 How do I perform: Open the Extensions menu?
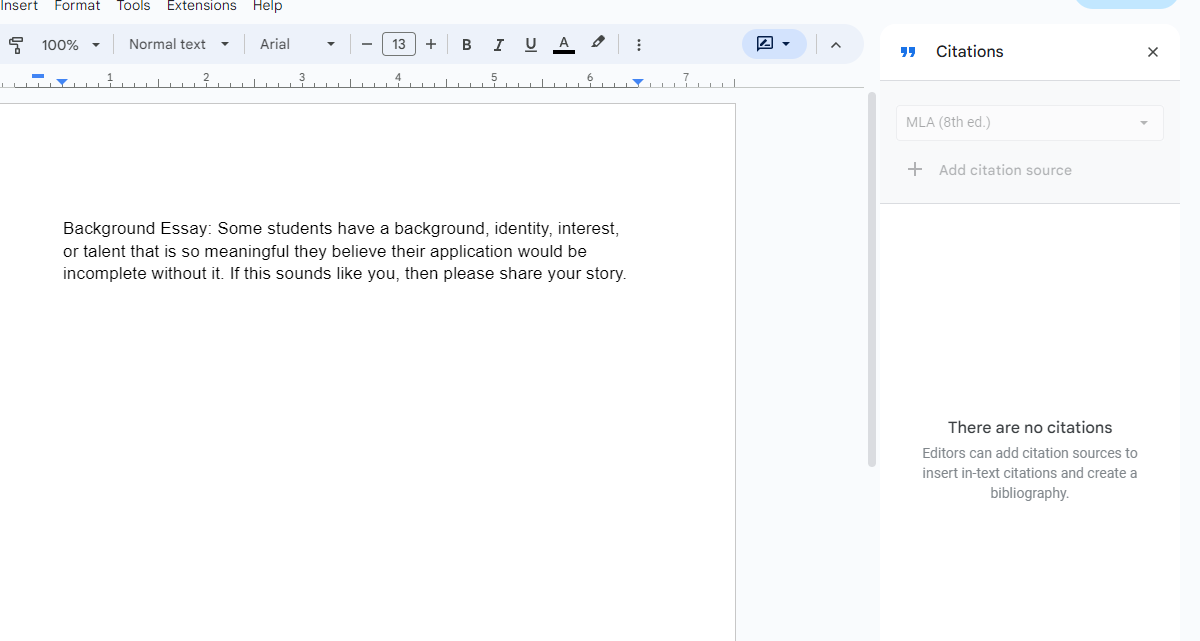(201, 7)
